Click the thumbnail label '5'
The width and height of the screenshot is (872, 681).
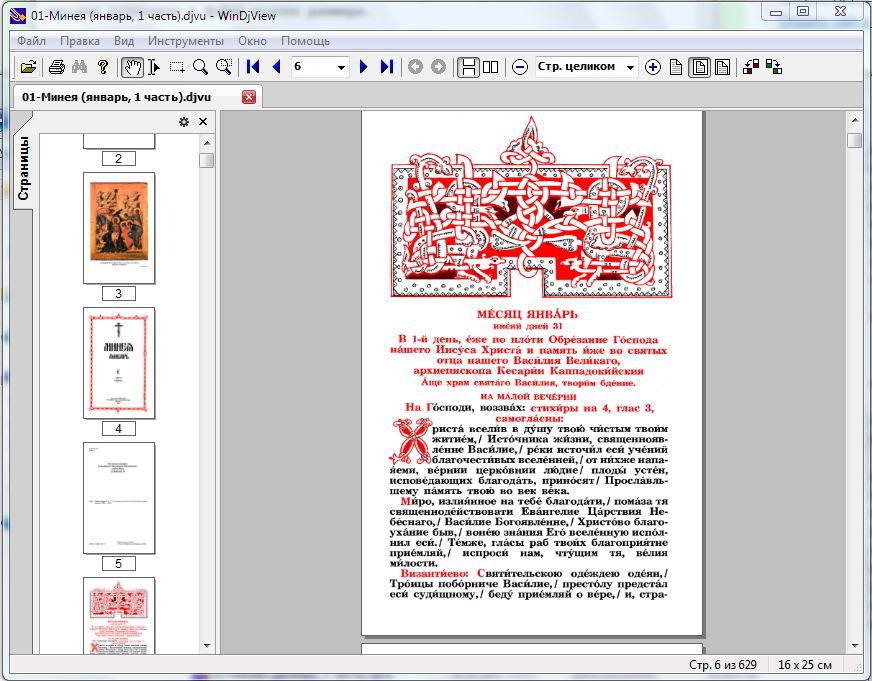tap(118, 564)
